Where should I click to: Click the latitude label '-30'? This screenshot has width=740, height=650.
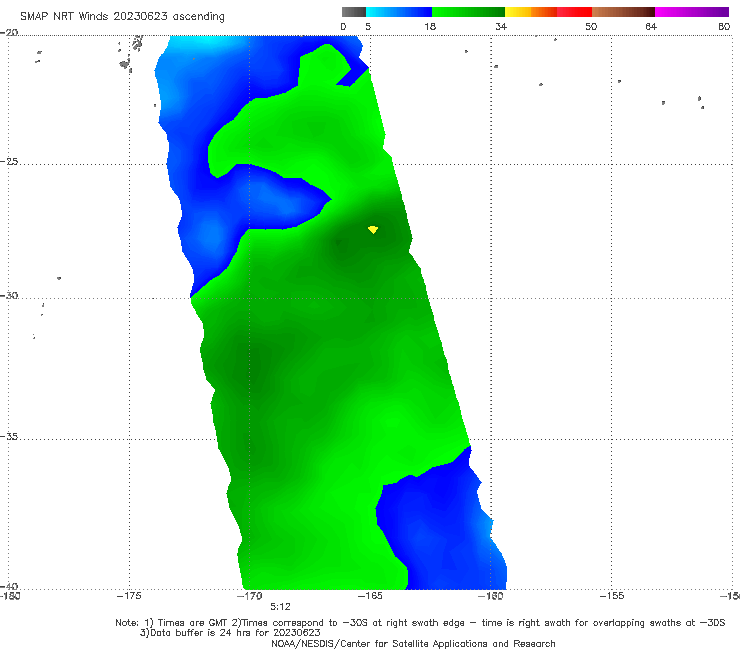click(x=9, y=295)
